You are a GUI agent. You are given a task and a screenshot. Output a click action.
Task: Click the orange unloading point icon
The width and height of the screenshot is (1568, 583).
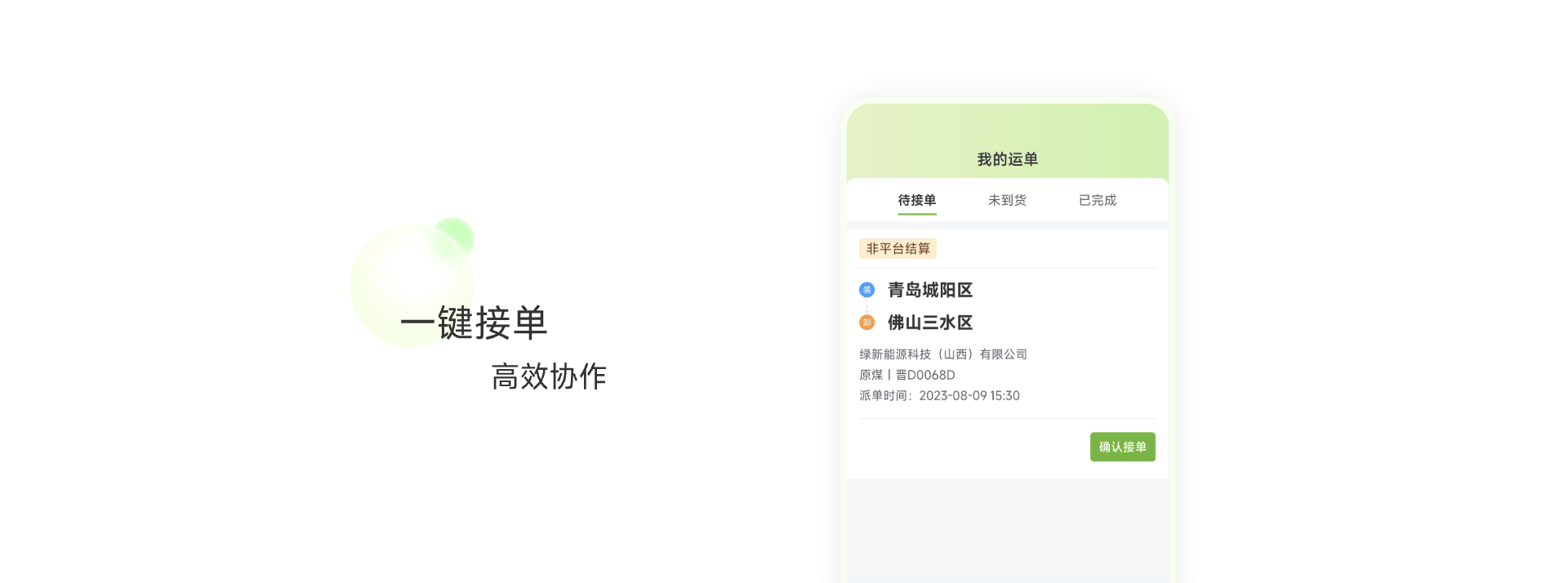pos(866,323)
